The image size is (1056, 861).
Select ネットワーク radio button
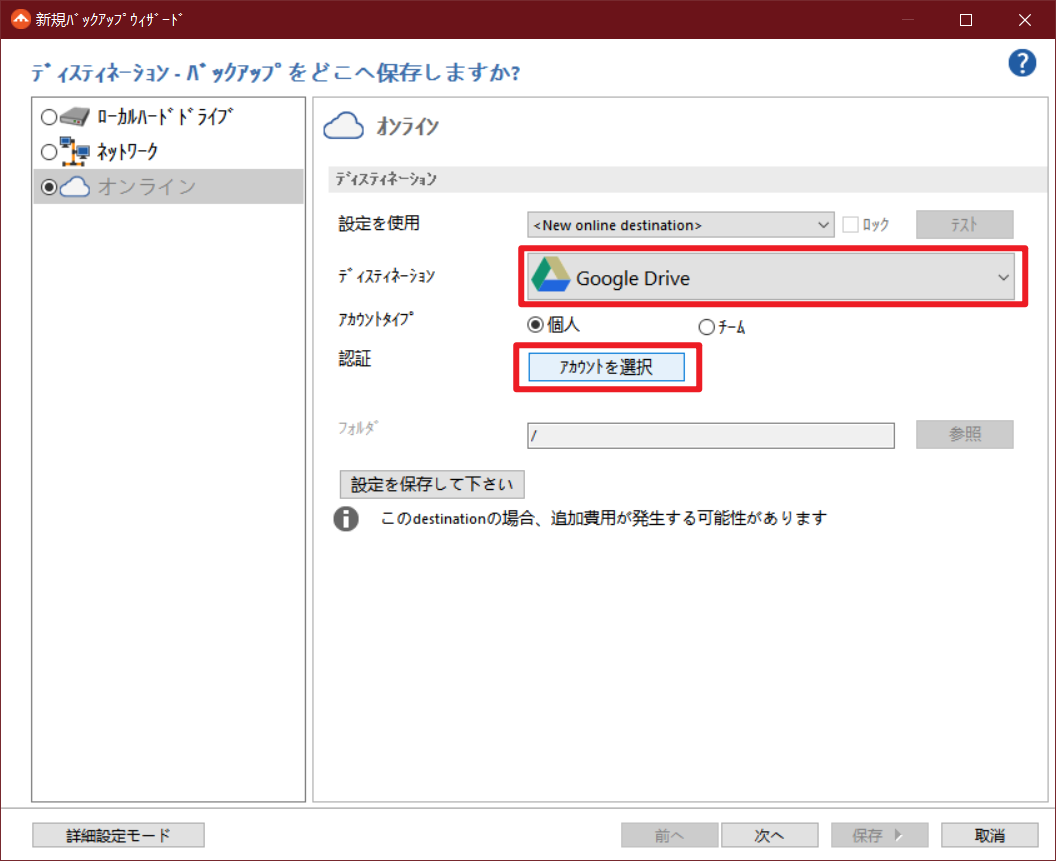(48, 152)
